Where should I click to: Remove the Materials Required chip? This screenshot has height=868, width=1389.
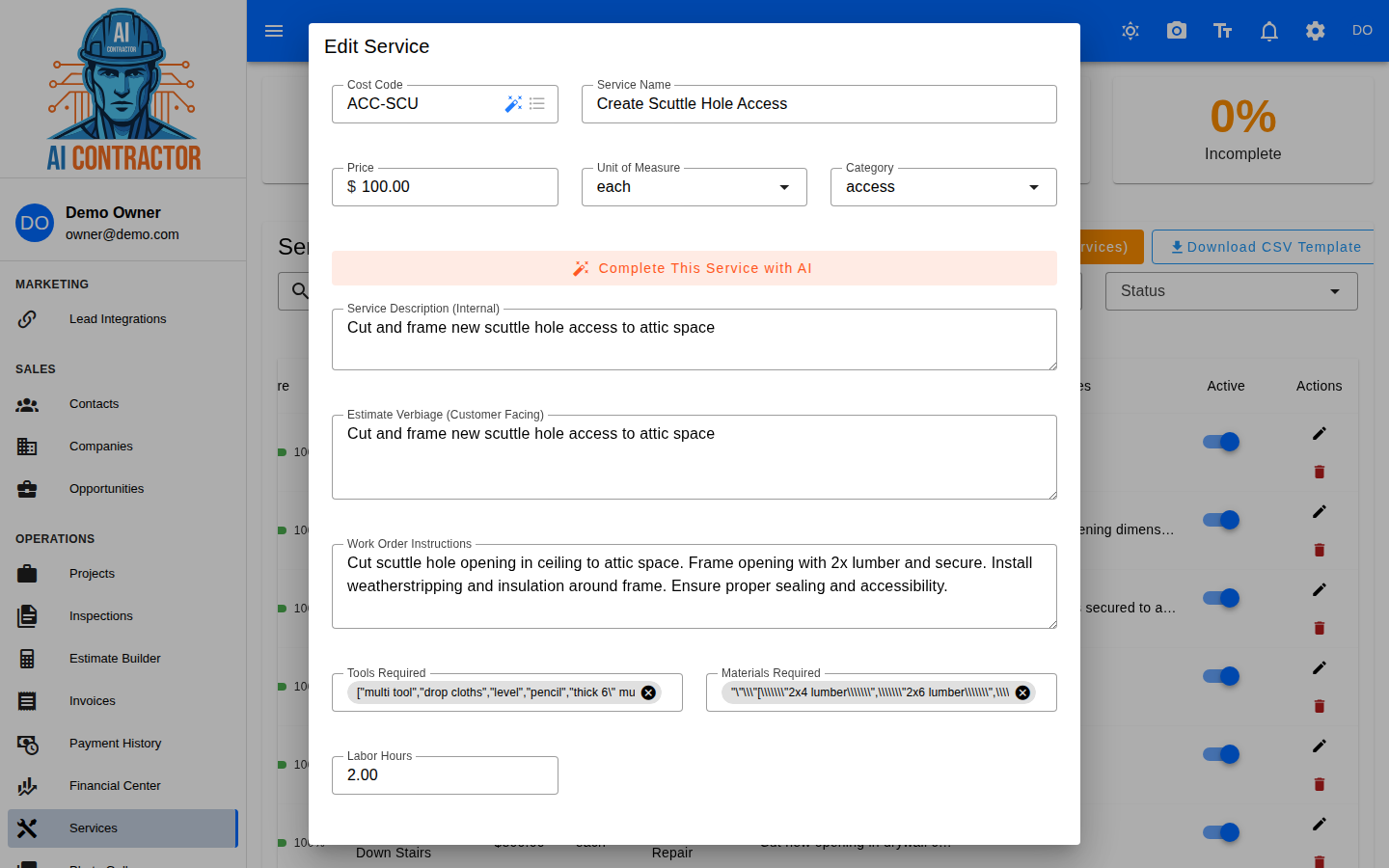coord(1022,692)
